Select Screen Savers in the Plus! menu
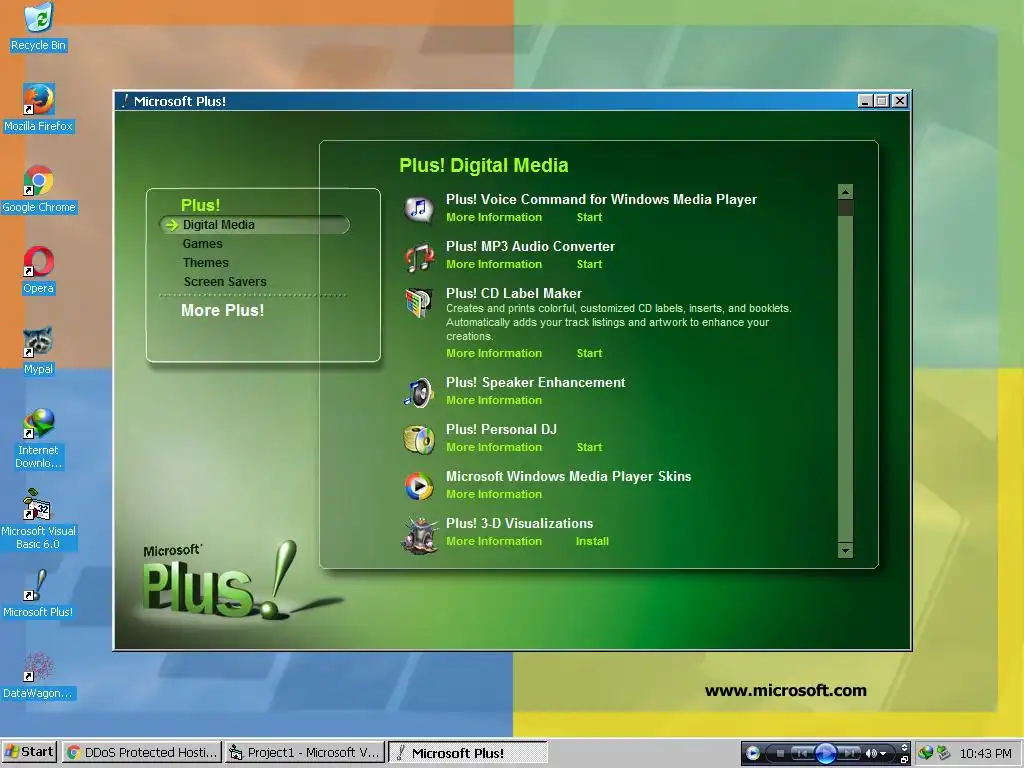This screenshot has width=1024, height=768. [x=225, y=281]
